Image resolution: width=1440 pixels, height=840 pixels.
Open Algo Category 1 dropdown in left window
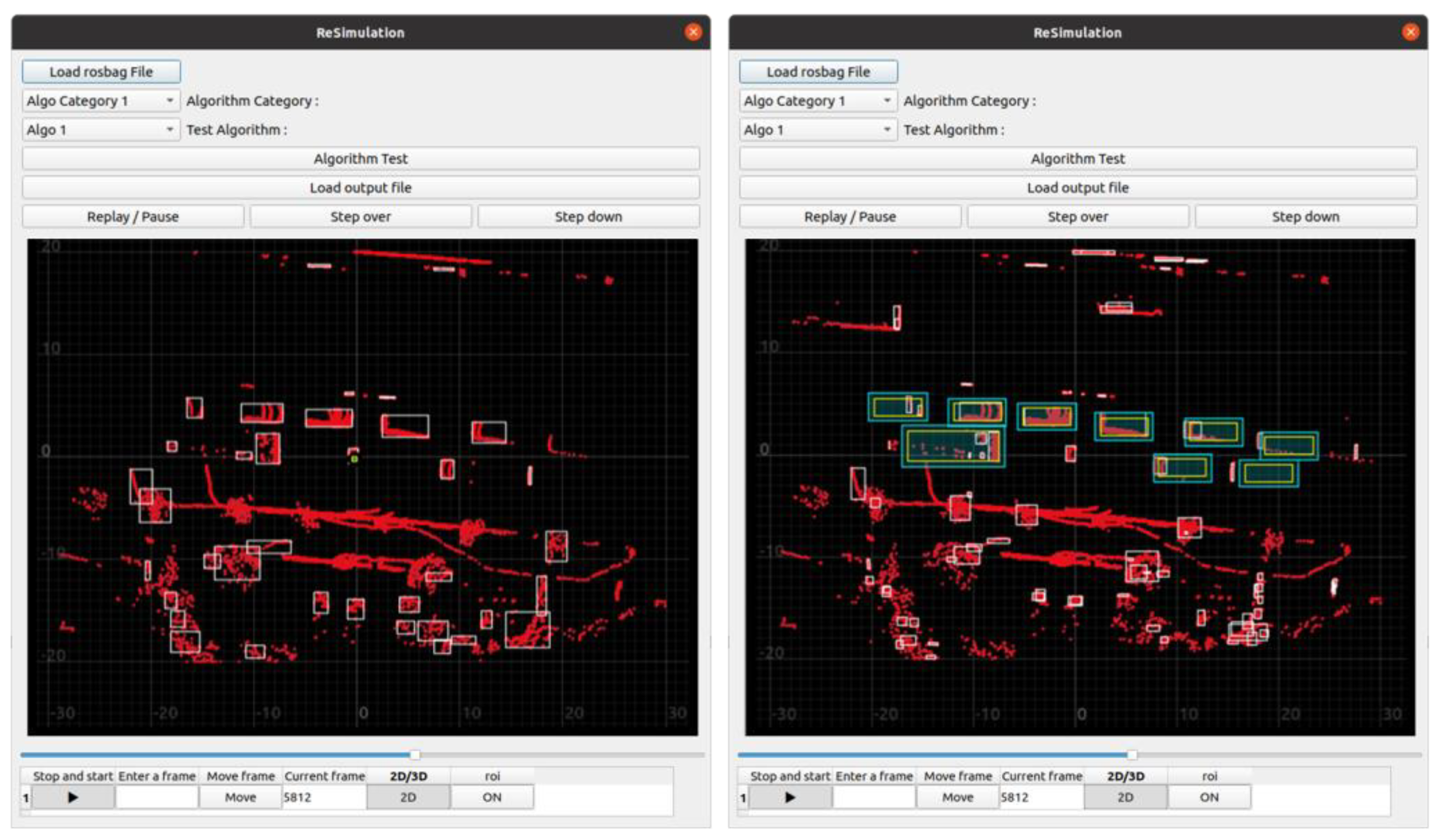tap(101, 101)
